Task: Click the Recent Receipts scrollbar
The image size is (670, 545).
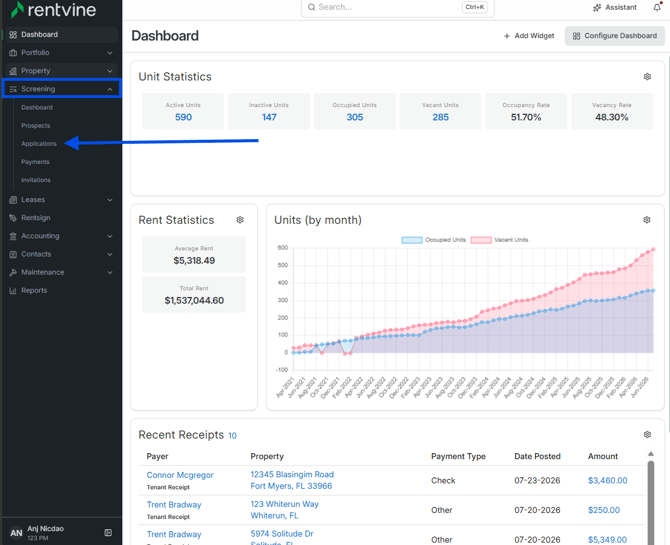Action: (651, 500)
